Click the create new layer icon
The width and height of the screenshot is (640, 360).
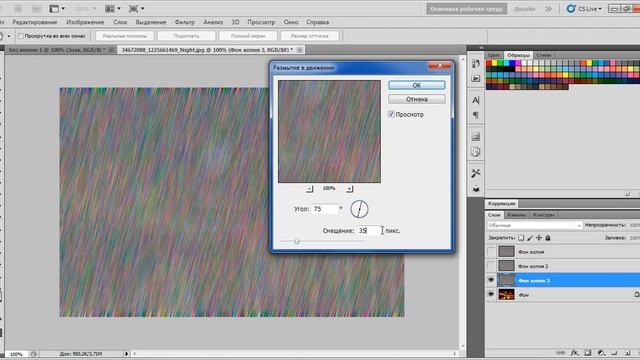click(627, 353)
